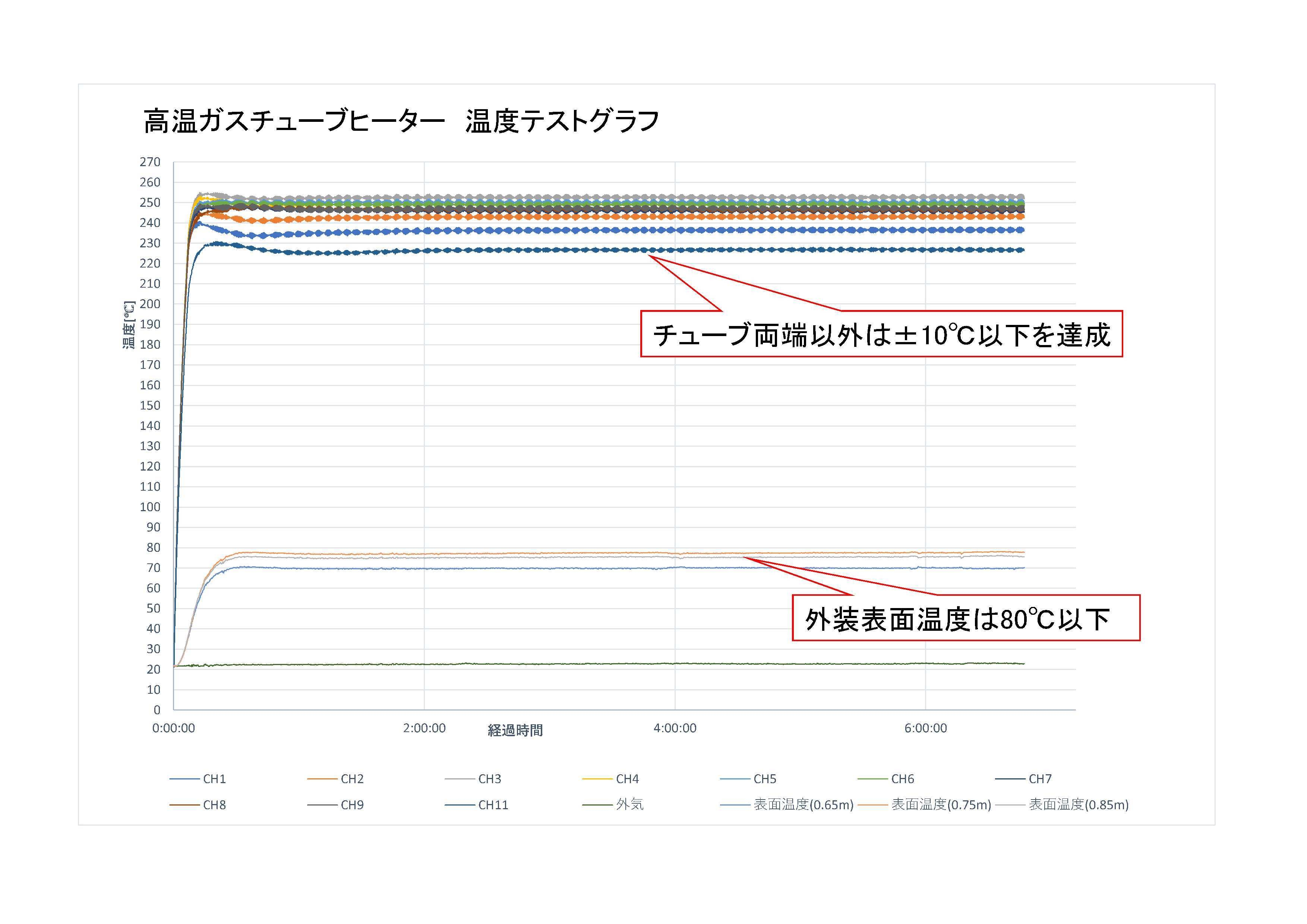Click the ±10℃以下を達成 callout box
1307x924 pixels.
point(881,334)
